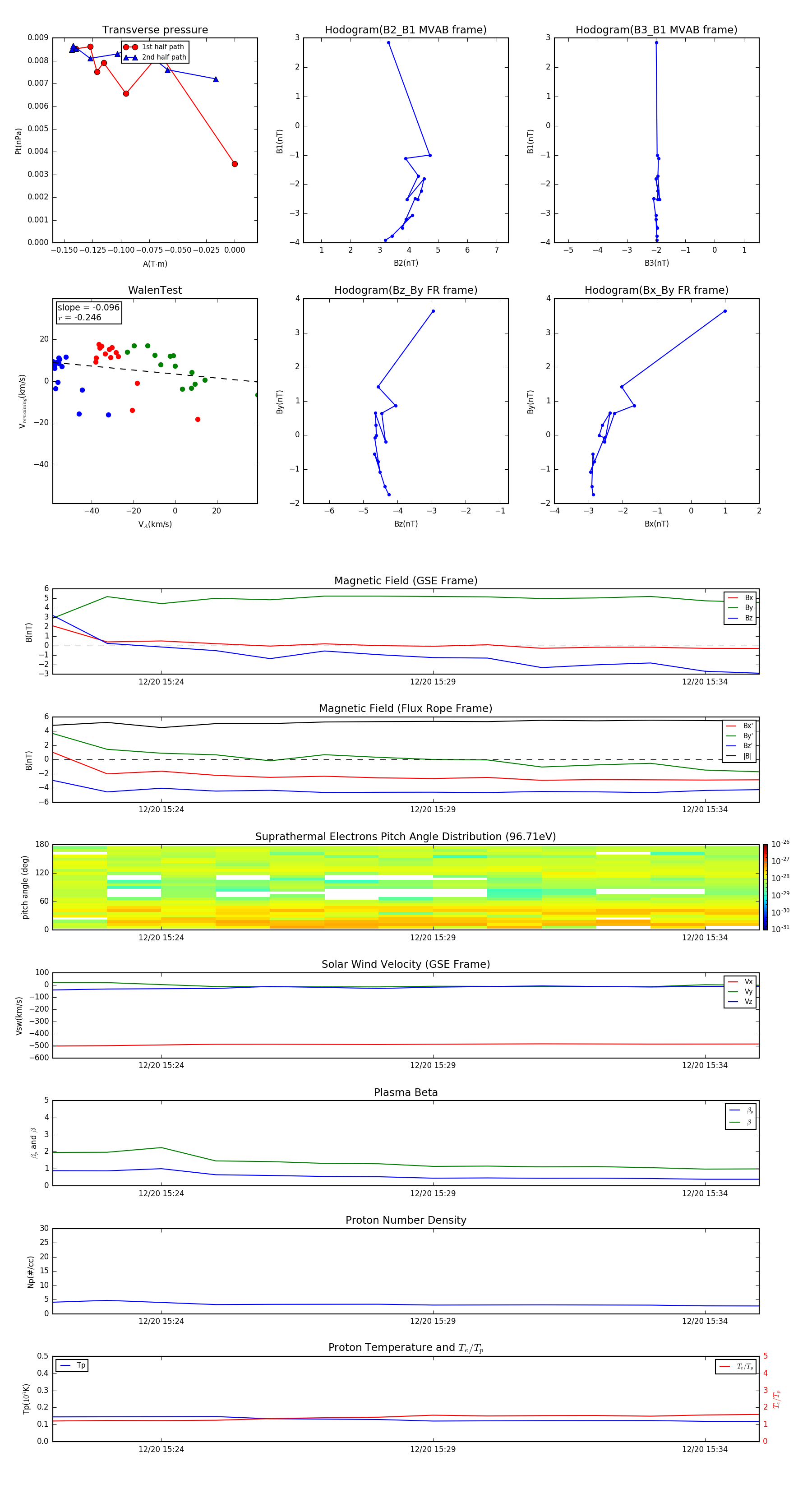This screenshot has width=812, height=1489.
Task: Click the pitch angle colorbar
Action: coord(765,887)
